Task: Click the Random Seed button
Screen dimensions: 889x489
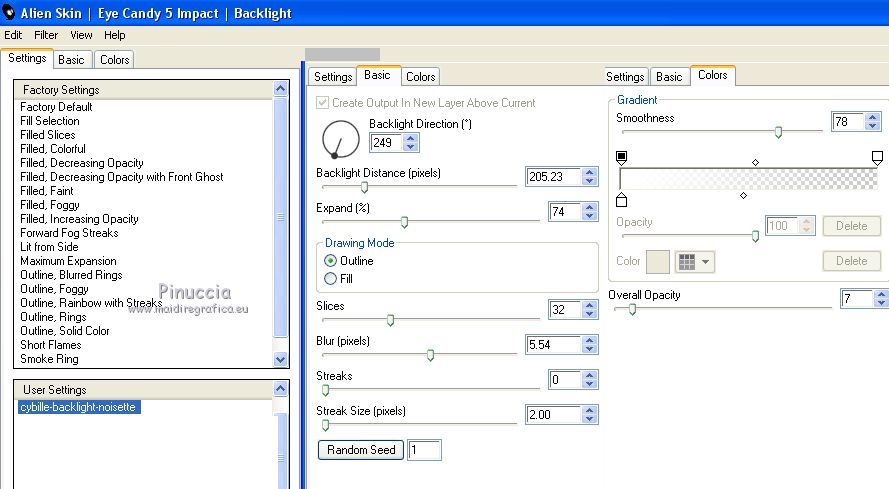Action: click(361, 450)
